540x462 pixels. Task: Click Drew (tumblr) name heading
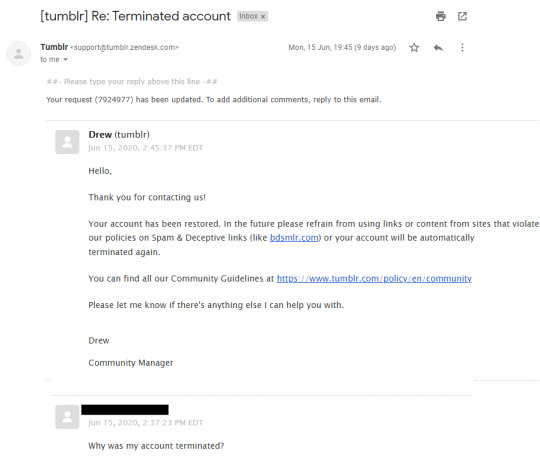(x=119, y=135)
